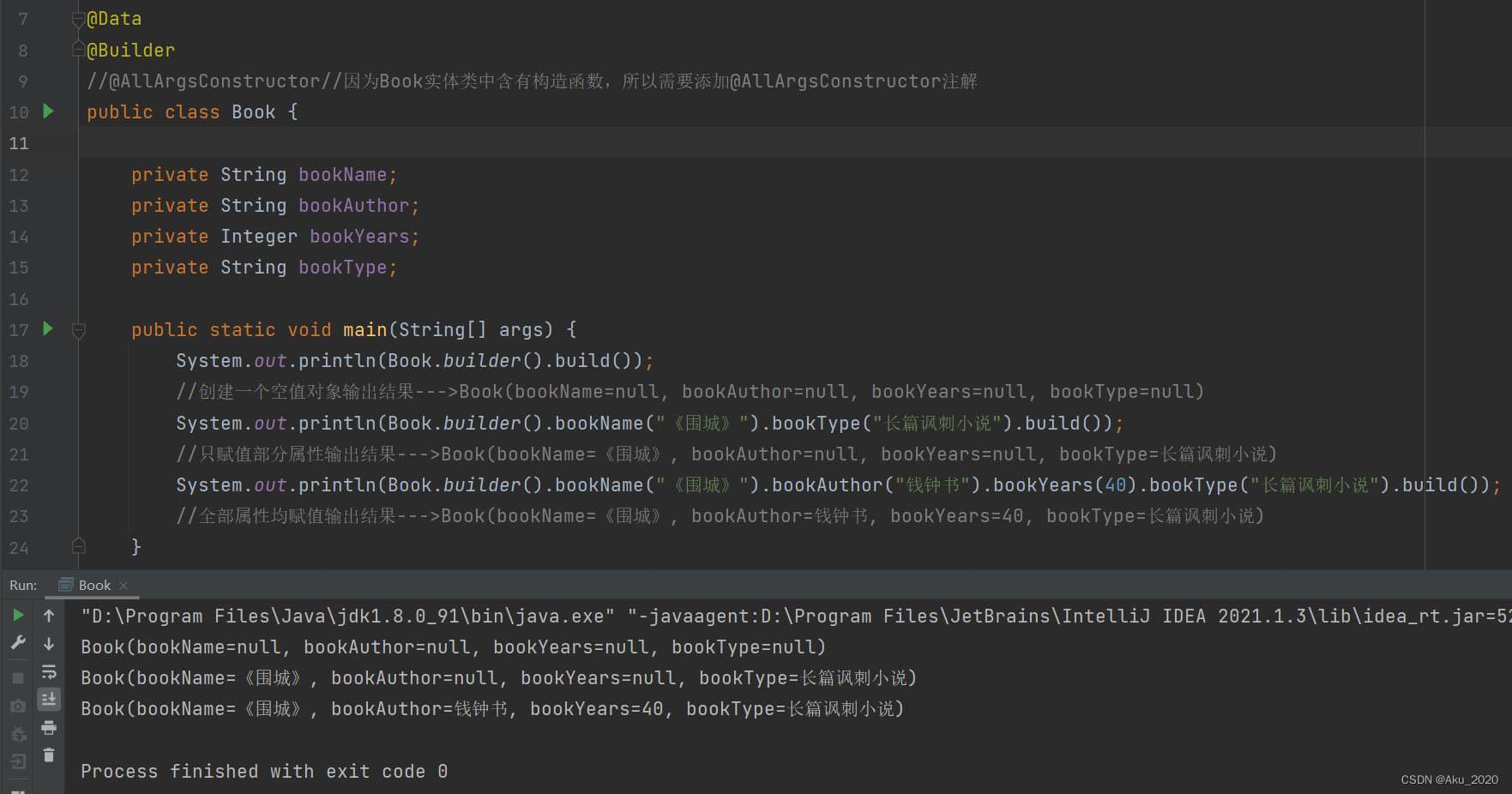Run Book class via gutter icon at line 10
This screenshot has height=794, width=1512.
[x=48, y=111]
